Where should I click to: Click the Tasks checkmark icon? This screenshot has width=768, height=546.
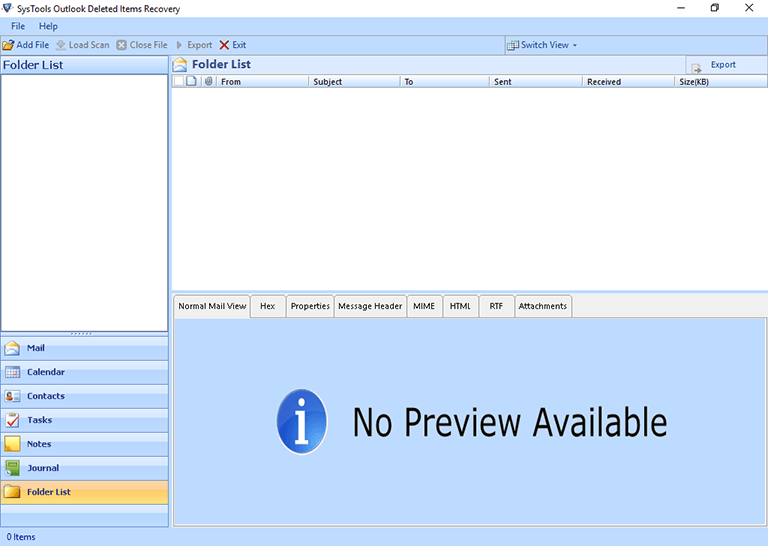click(x=12, y=420)
